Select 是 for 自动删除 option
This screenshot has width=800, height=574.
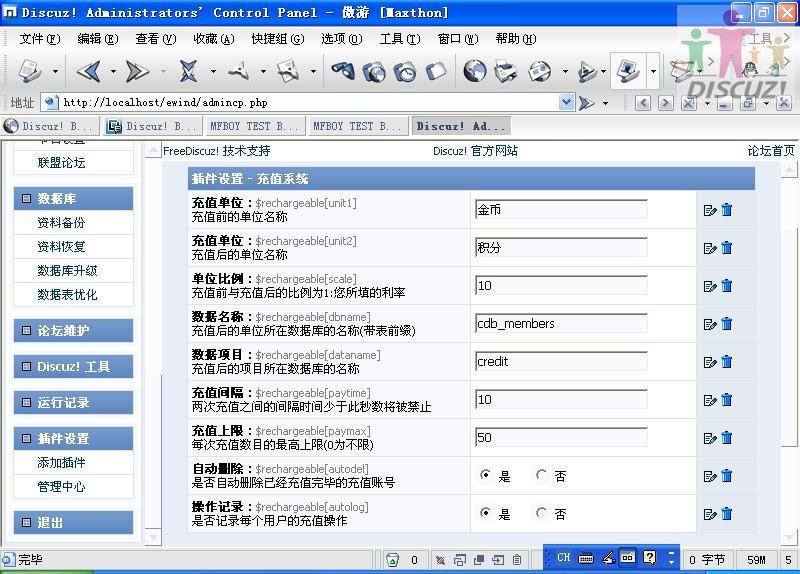[x=485, y=475]
